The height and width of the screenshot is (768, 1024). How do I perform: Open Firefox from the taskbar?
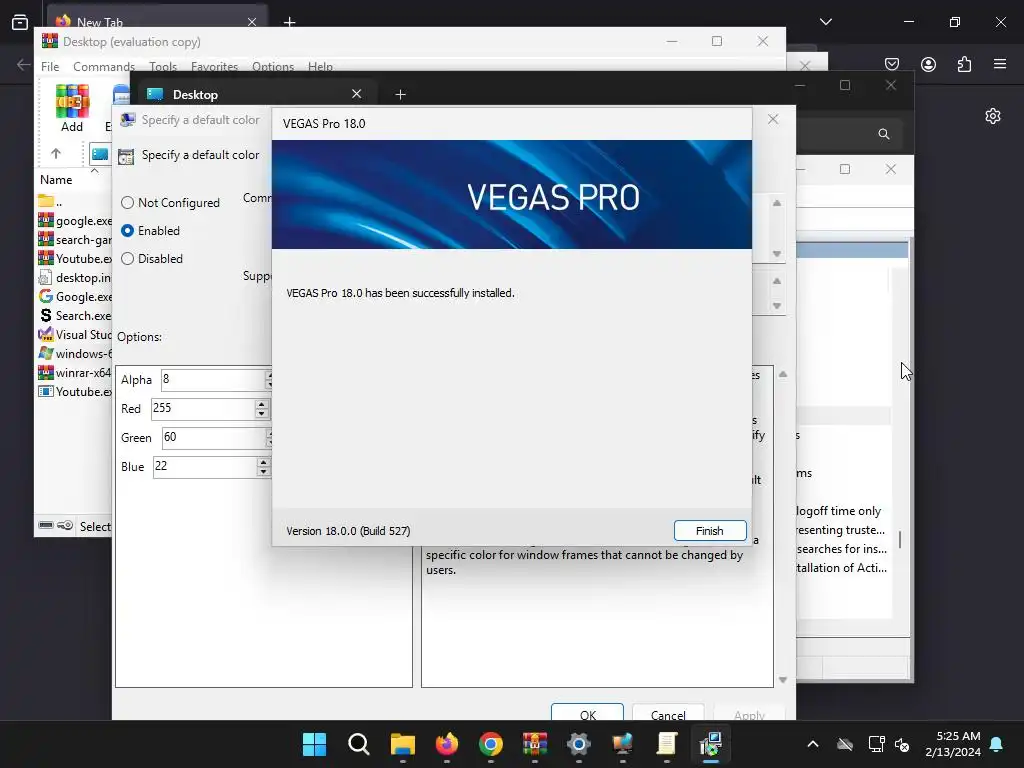447,744
